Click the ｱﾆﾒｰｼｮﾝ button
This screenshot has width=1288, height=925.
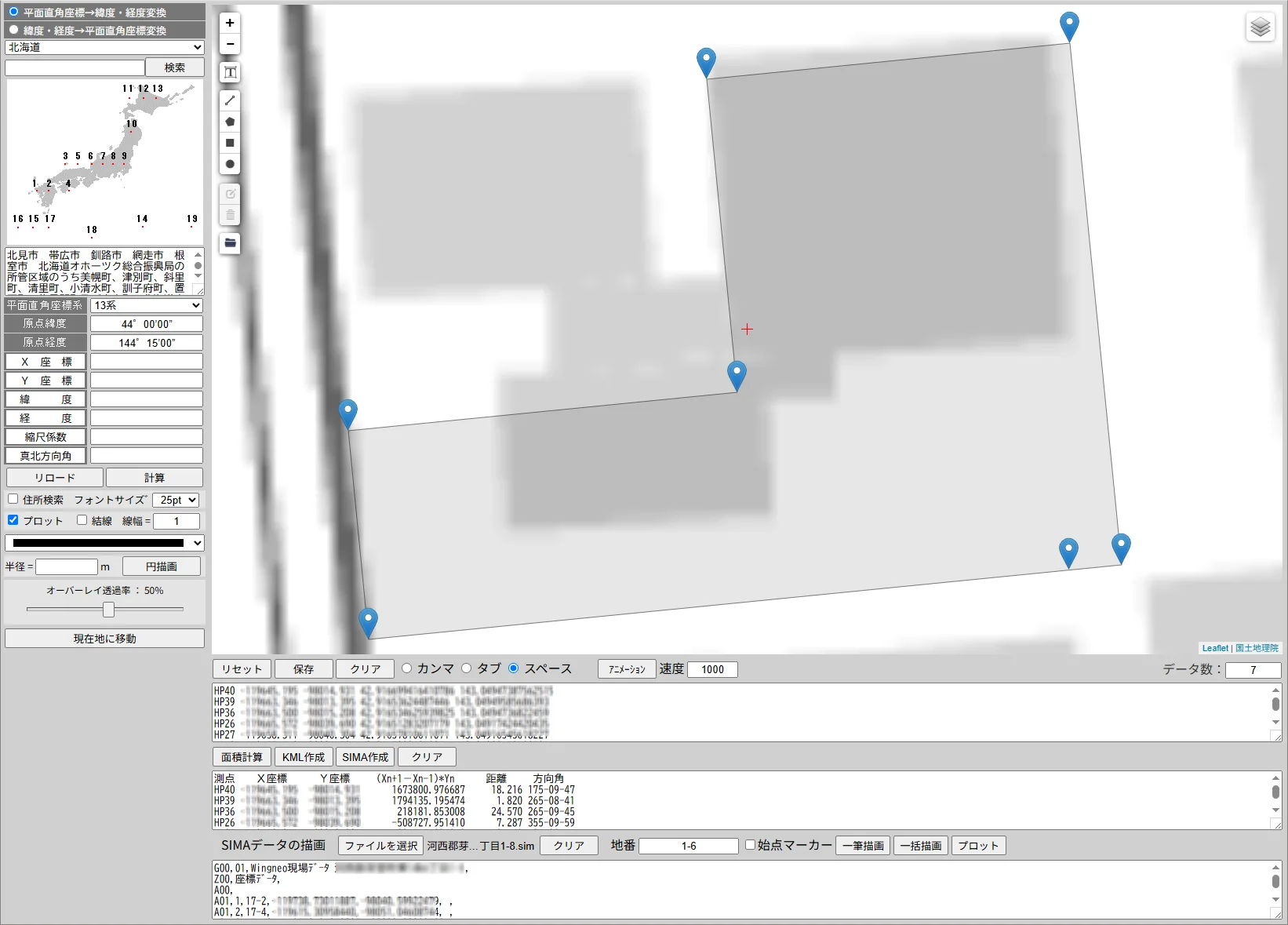[x=627, y=669]
